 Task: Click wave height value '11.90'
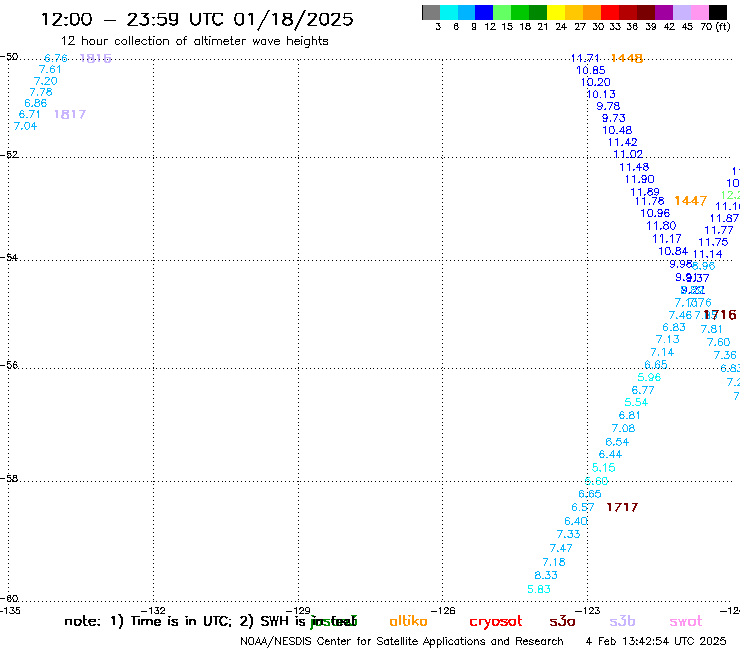click(x=639, y=179)
